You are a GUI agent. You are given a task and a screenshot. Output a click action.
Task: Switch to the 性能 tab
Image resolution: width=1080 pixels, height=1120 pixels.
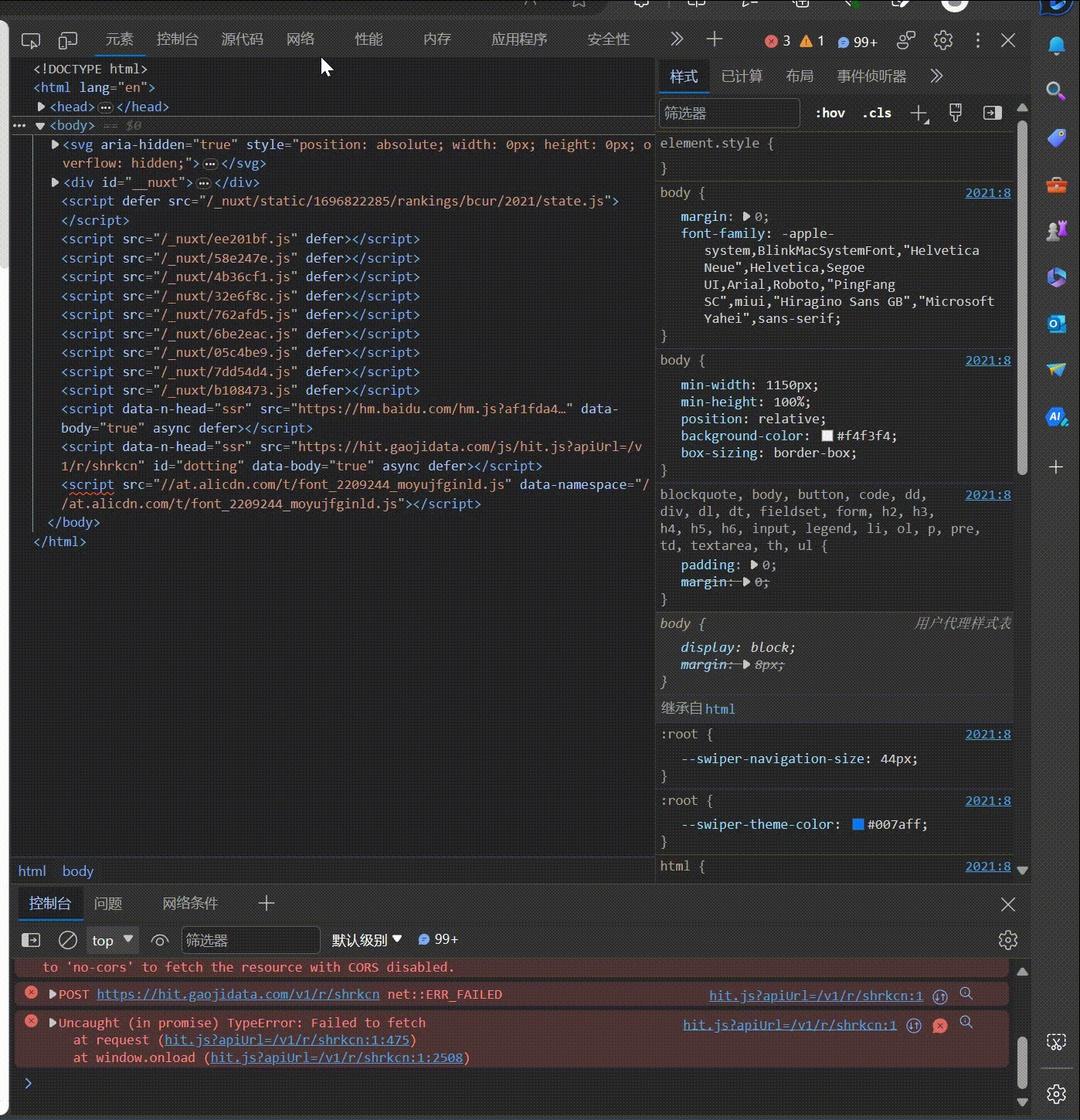368,39
